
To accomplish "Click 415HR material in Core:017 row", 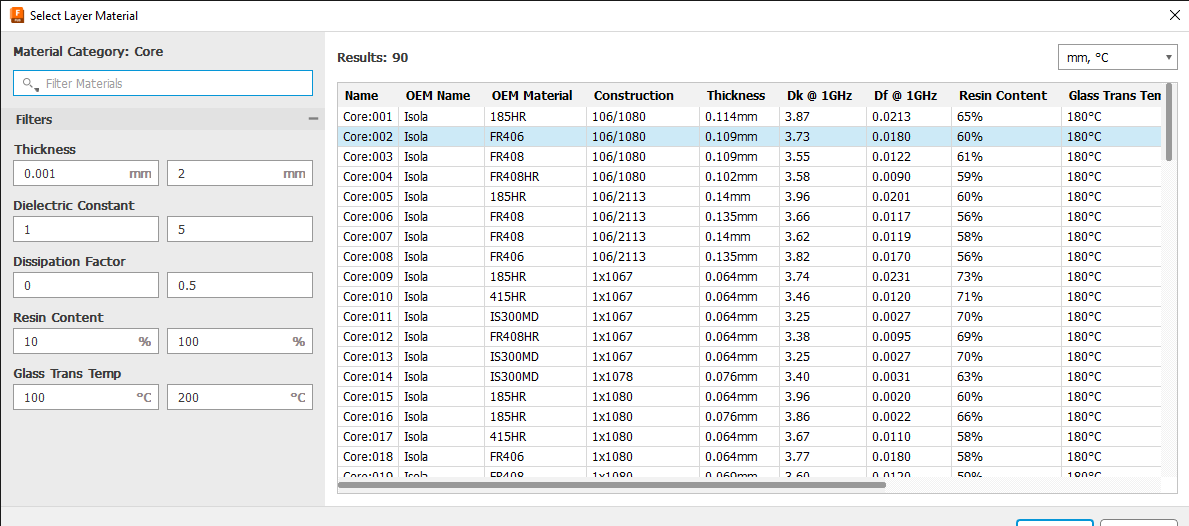I will click(x=508, y=437).
